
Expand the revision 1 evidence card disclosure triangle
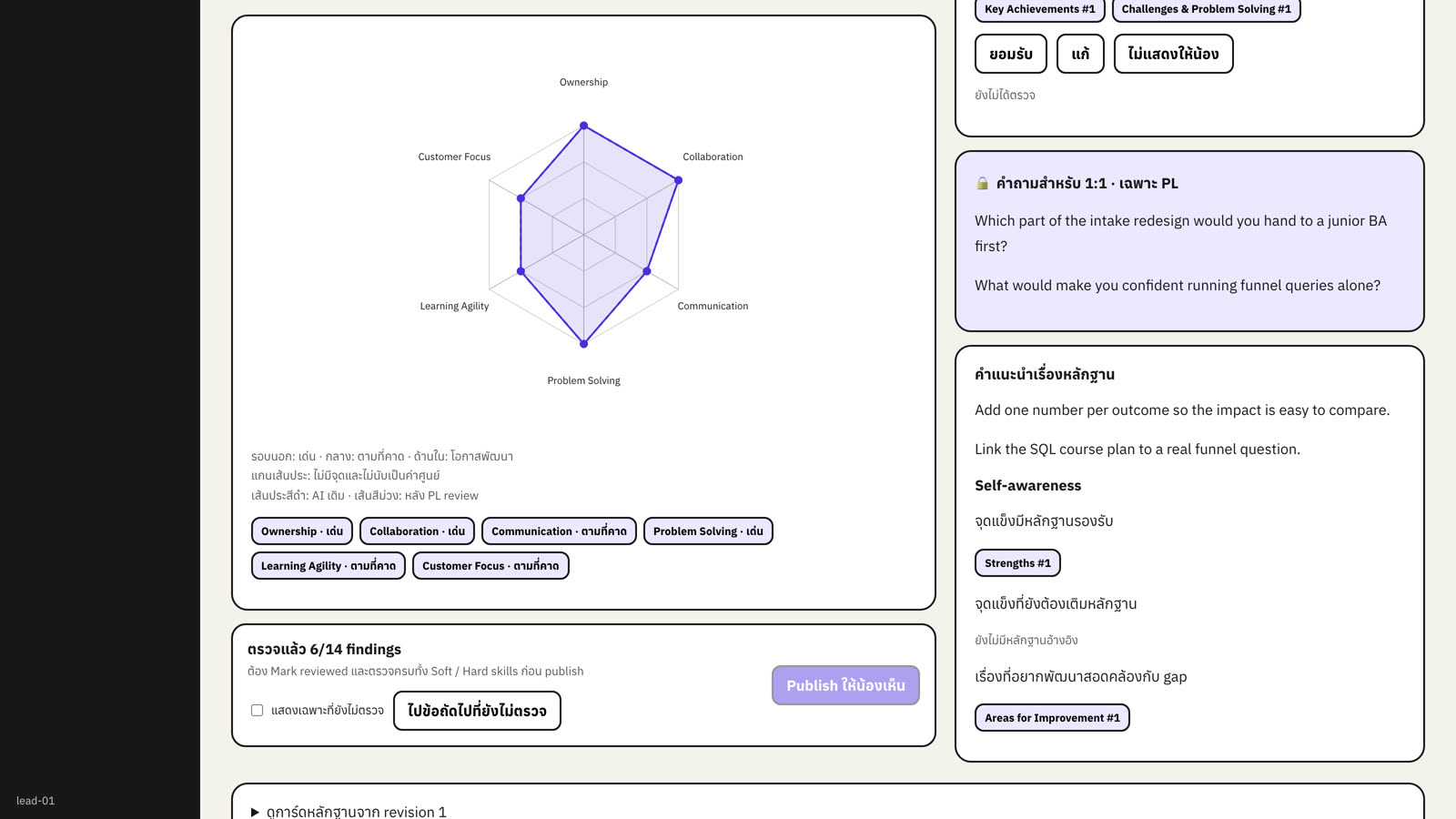click(x=255, y=812)
